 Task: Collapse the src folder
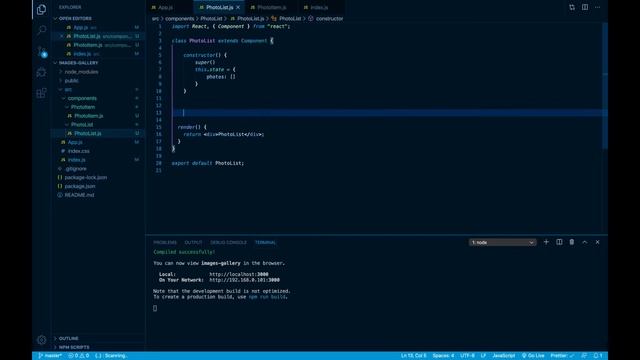(x=68, y=89)
